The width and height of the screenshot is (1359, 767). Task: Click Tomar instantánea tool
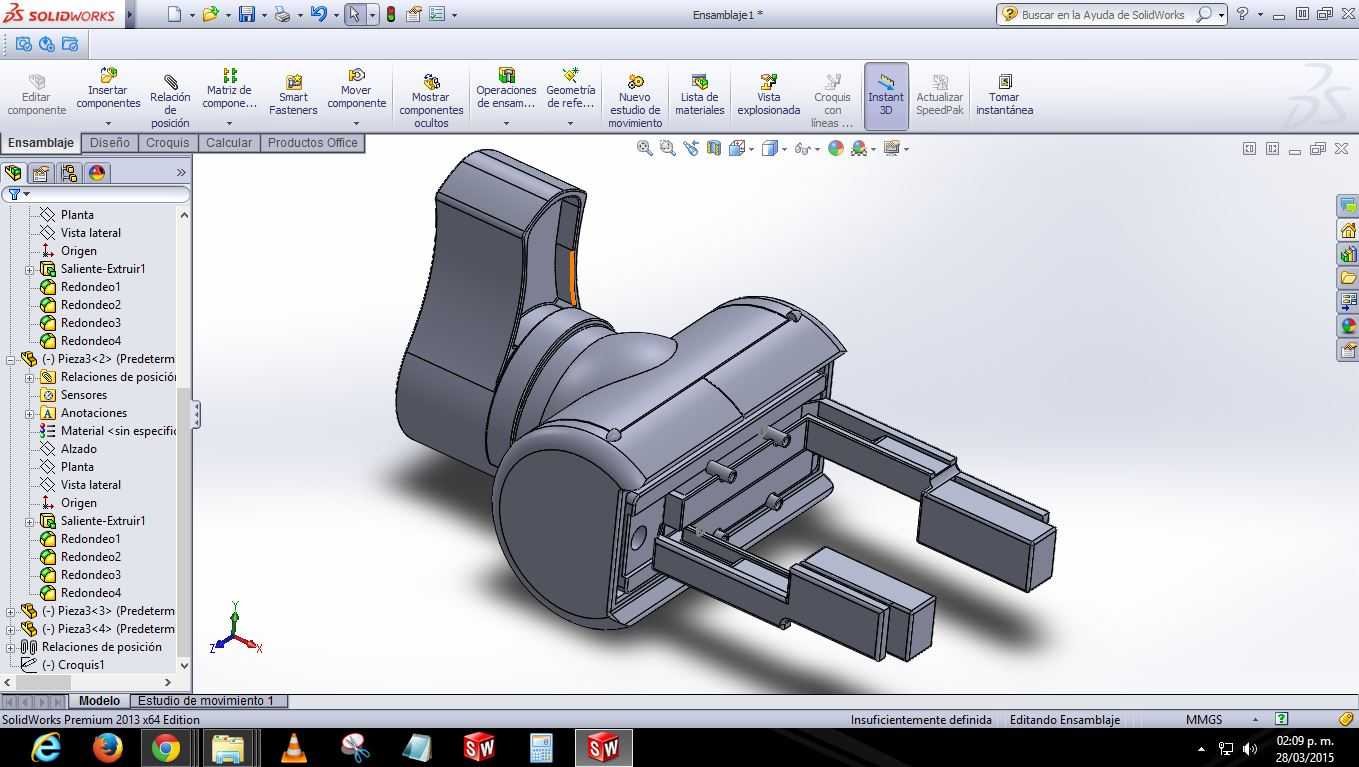click(1004, 93)
